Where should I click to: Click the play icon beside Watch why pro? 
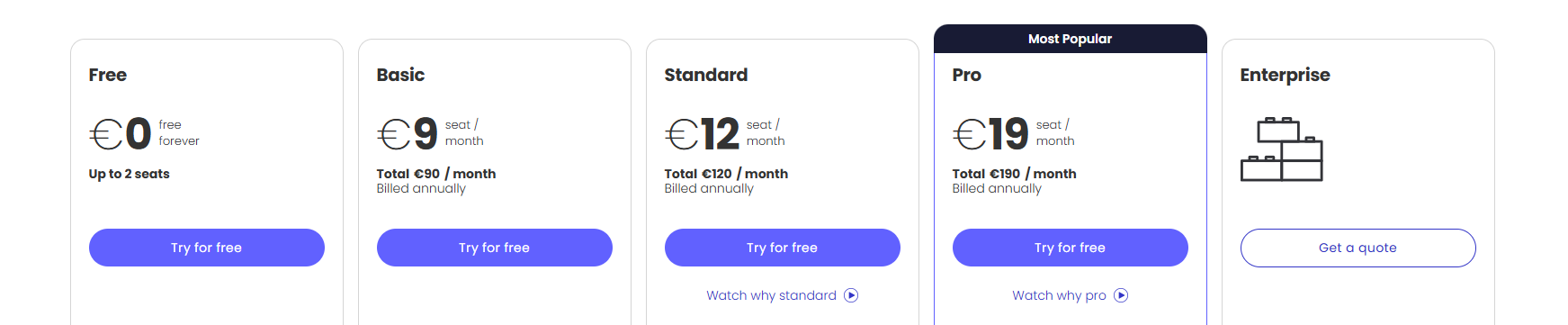coord(1121,295)
